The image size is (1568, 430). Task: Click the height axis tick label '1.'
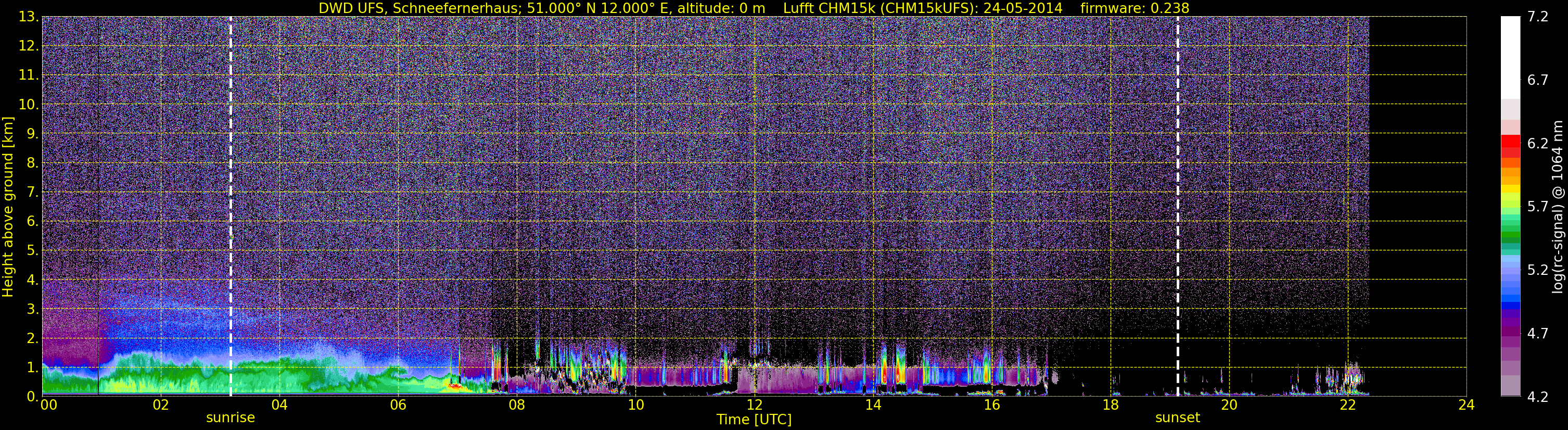coord(33,368)
